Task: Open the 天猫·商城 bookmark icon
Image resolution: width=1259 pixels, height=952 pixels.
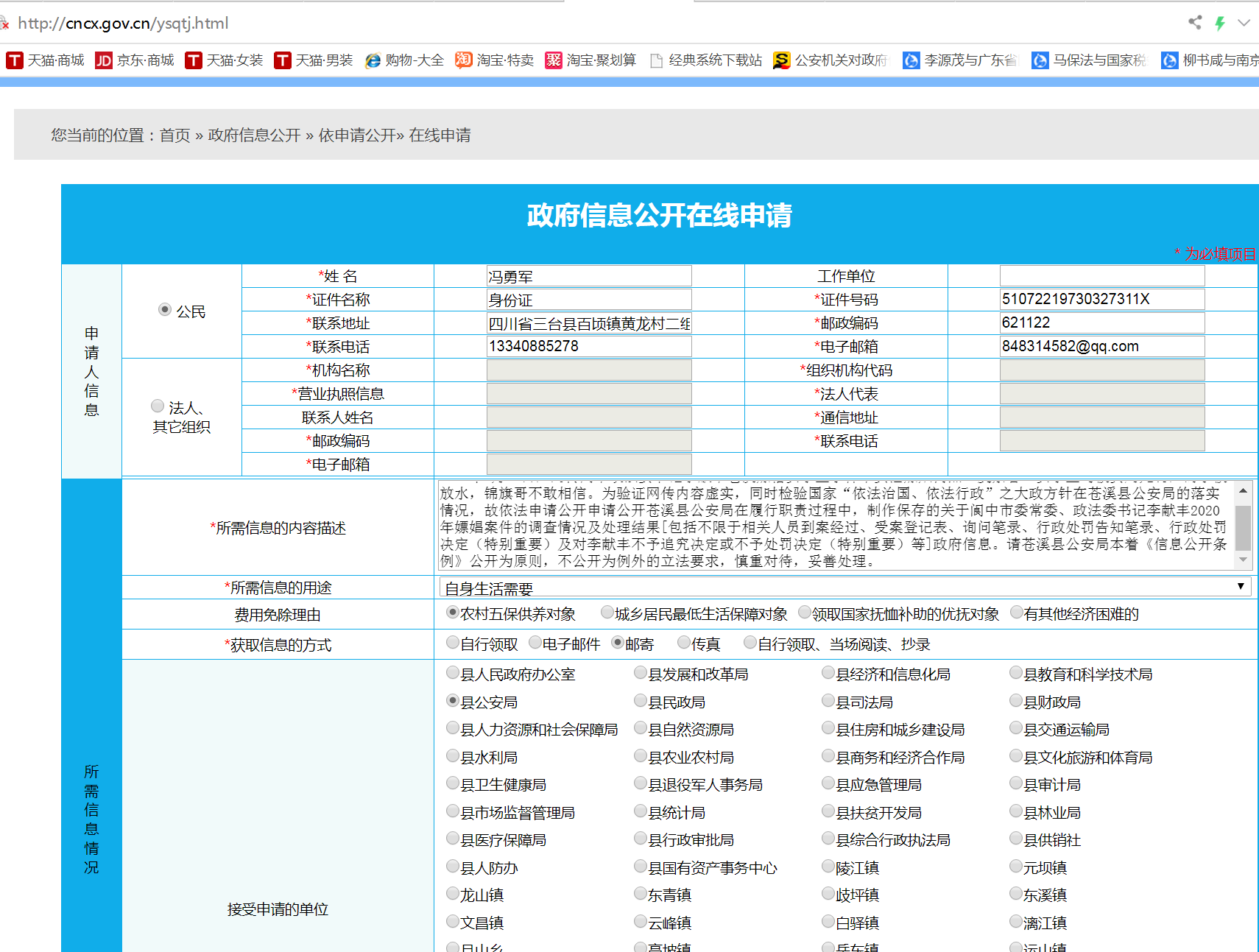Action: pyautogui.click(x=14, y=60)
